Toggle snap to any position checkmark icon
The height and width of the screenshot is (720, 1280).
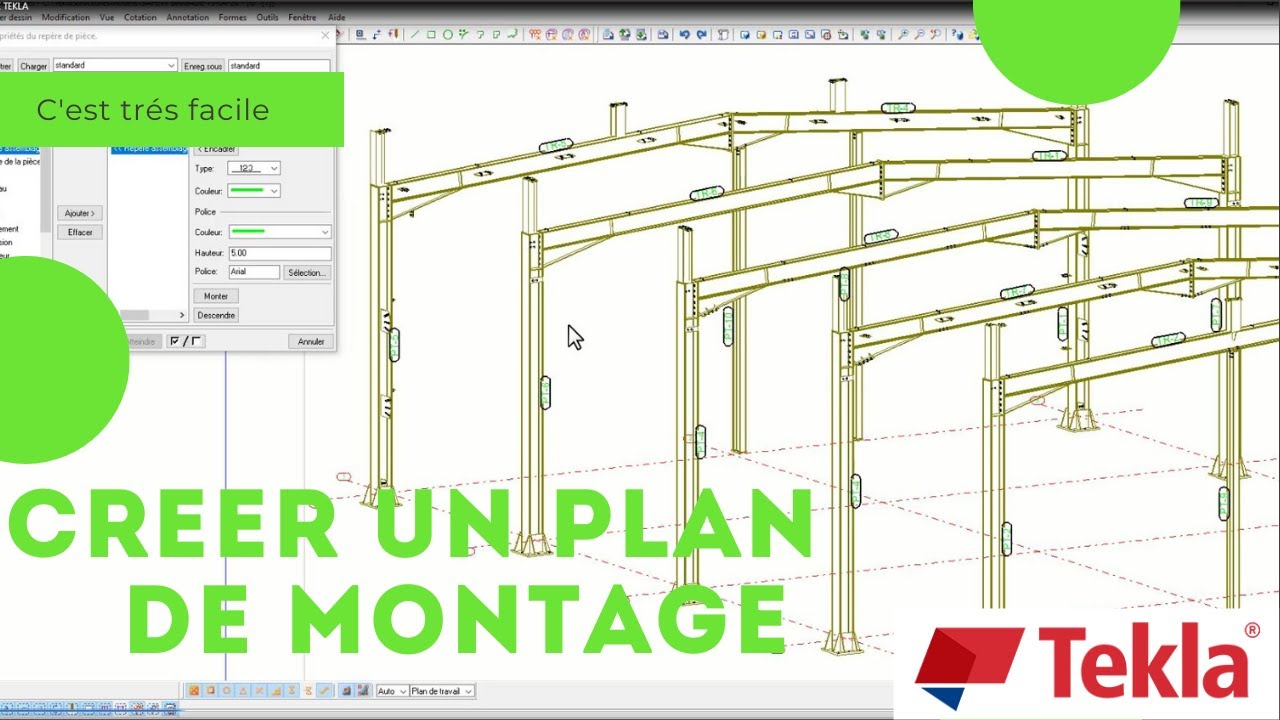pos(323,690)
